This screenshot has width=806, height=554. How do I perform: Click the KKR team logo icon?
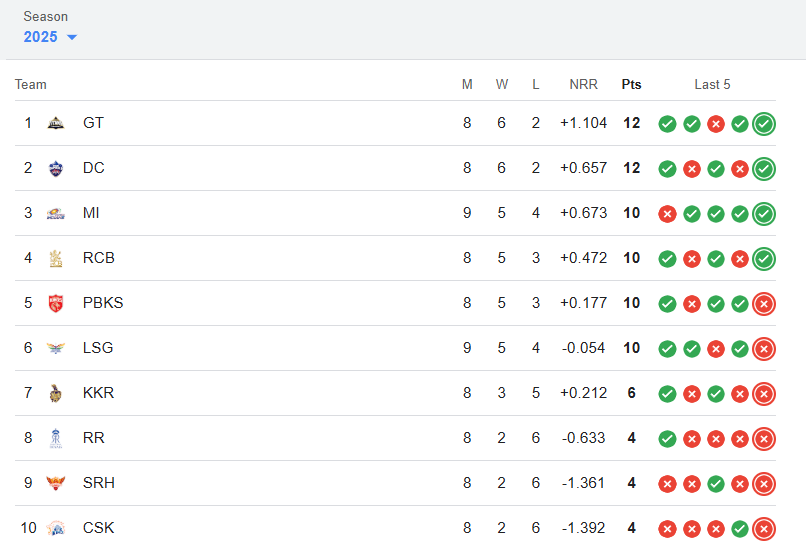[56, 393]
